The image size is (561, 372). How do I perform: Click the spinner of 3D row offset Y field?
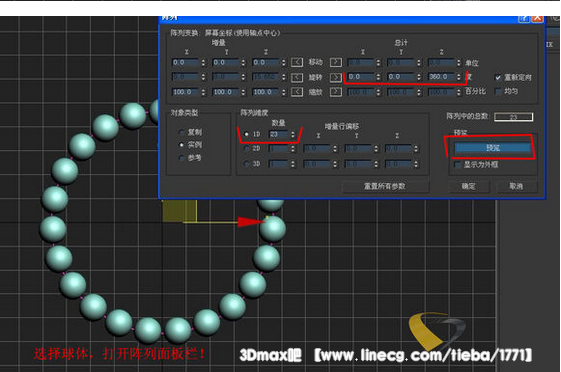[x=376, y=164]
